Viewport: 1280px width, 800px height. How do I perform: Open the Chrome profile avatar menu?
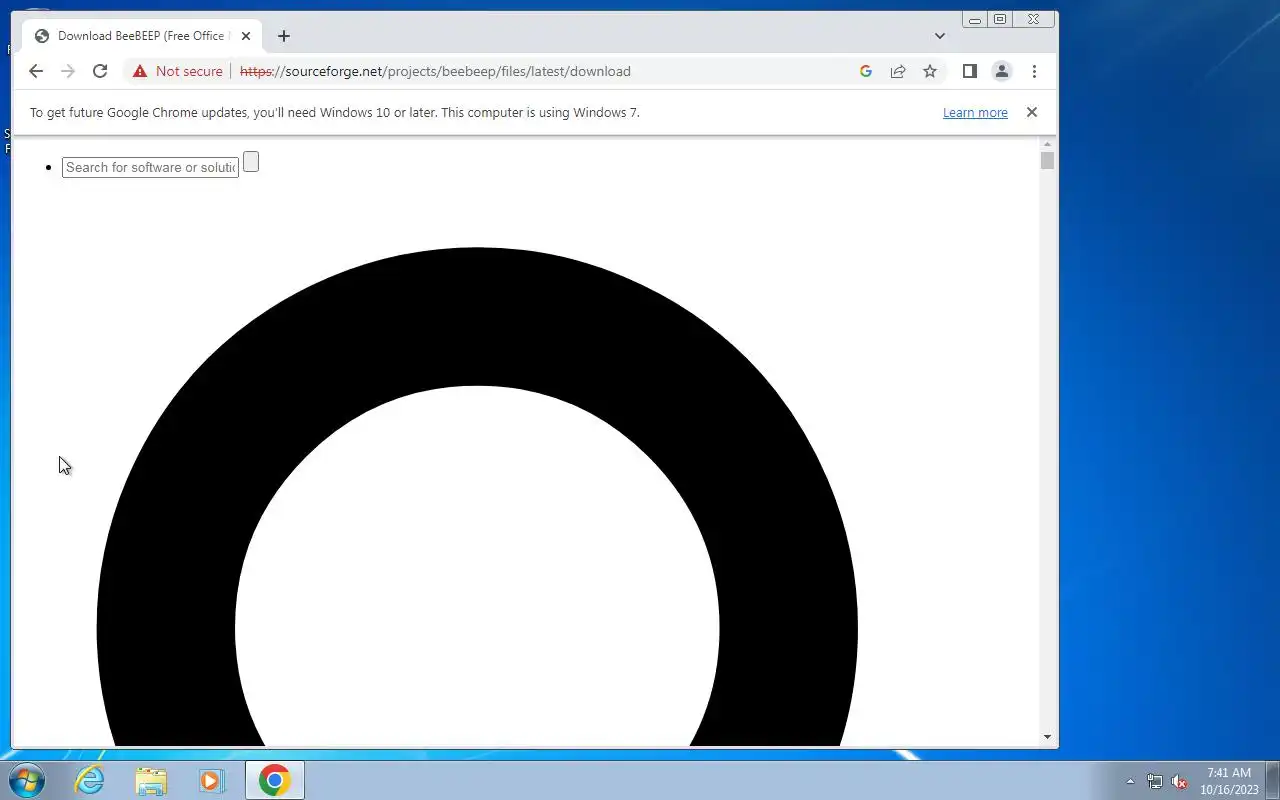(1001, 71)
